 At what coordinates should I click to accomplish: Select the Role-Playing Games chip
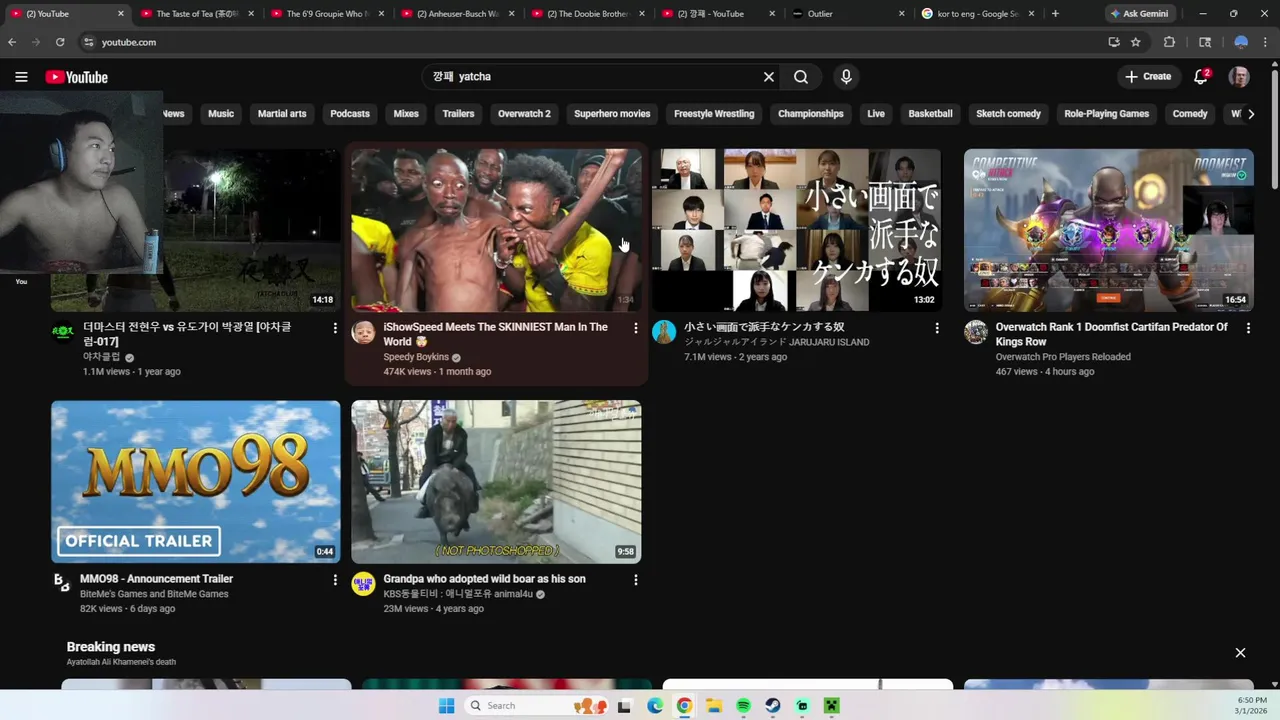click(x=1106, y=114)
